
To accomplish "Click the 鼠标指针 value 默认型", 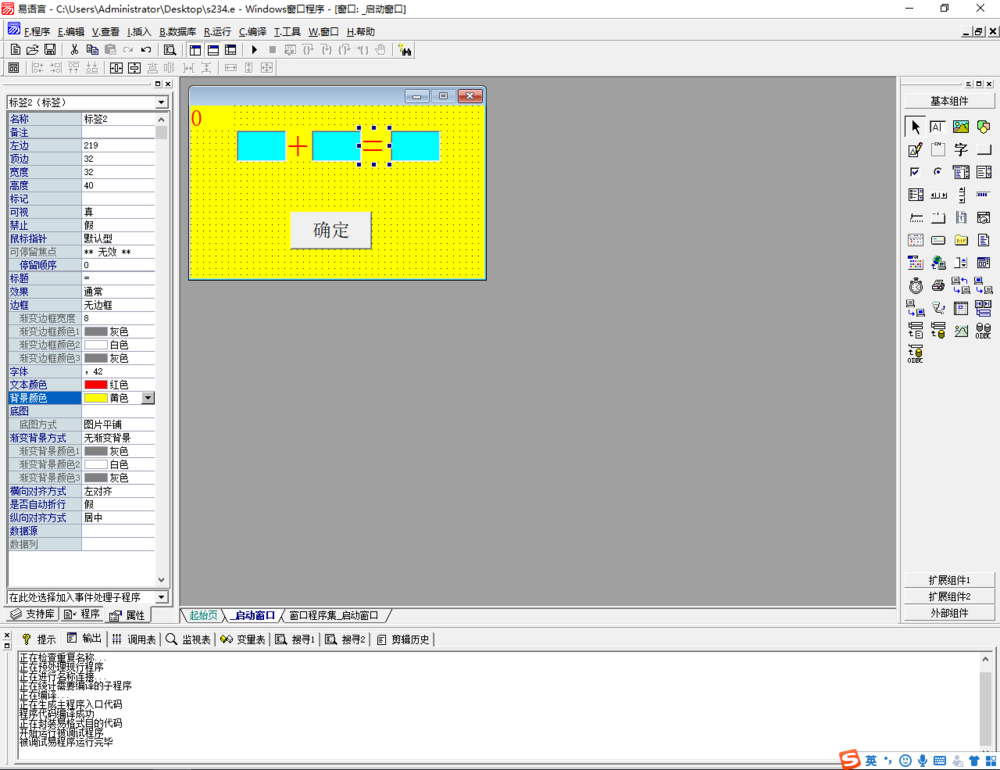I will pyautogui.click(x=118, y=239).
